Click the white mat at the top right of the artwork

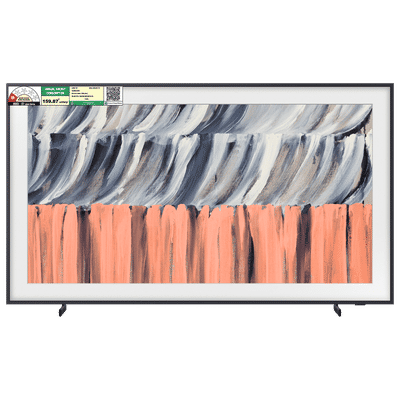[x=257, y=96]
